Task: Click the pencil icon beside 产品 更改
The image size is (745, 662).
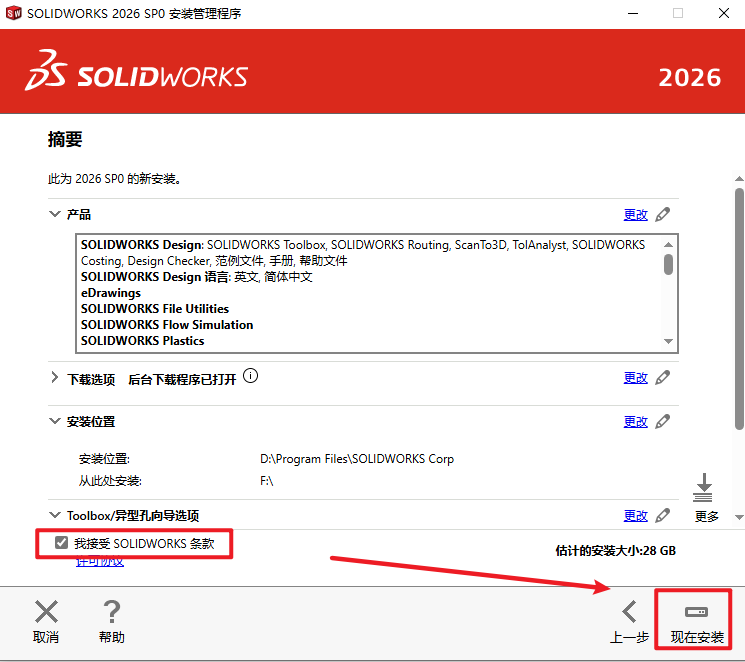Action: tap(663, 214)
